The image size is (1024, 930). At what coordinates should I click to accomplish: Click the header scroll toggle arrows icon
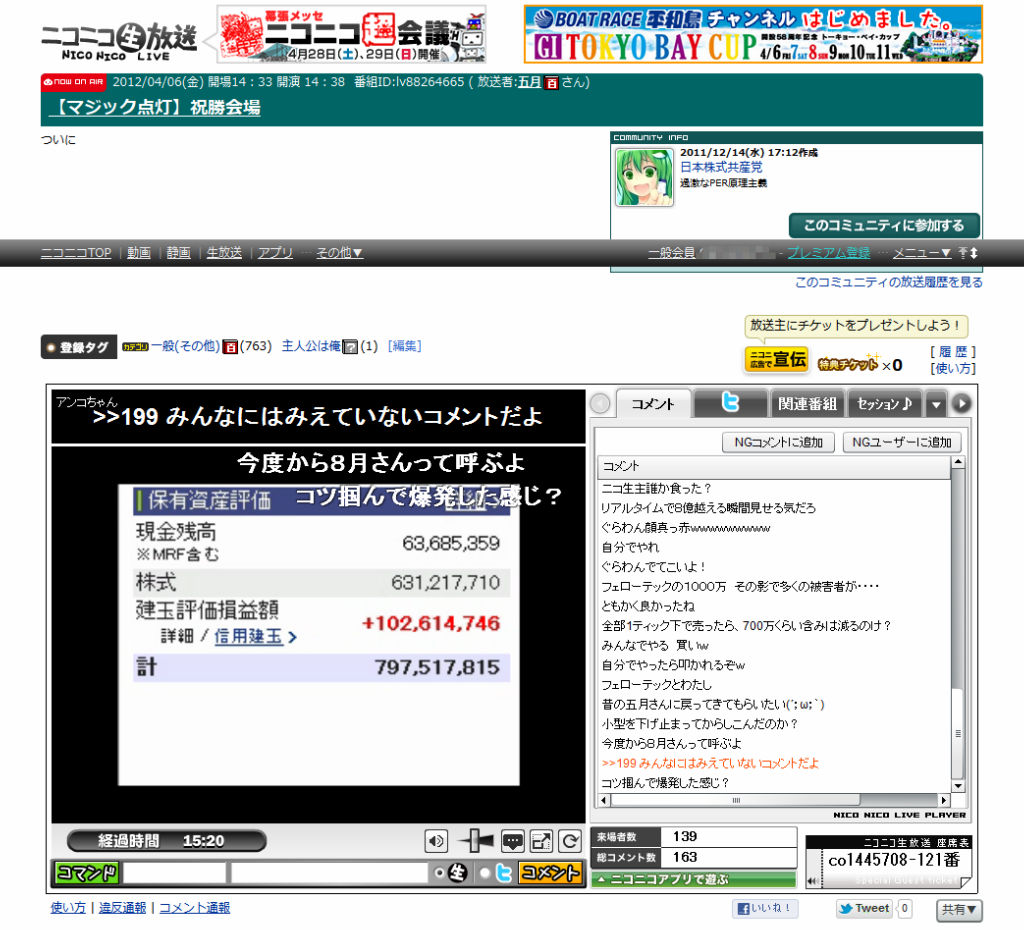(x=968, y=253)
